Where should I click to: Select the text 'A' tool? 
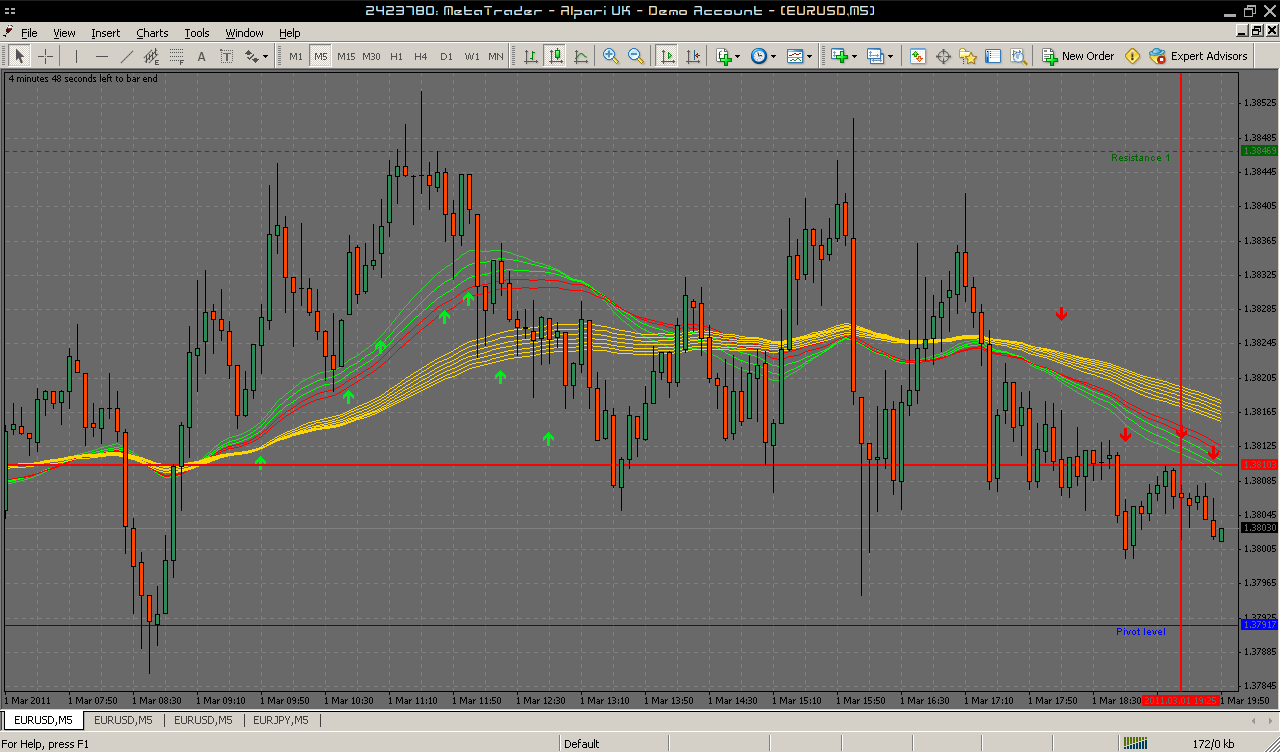(x=202, y=56)
